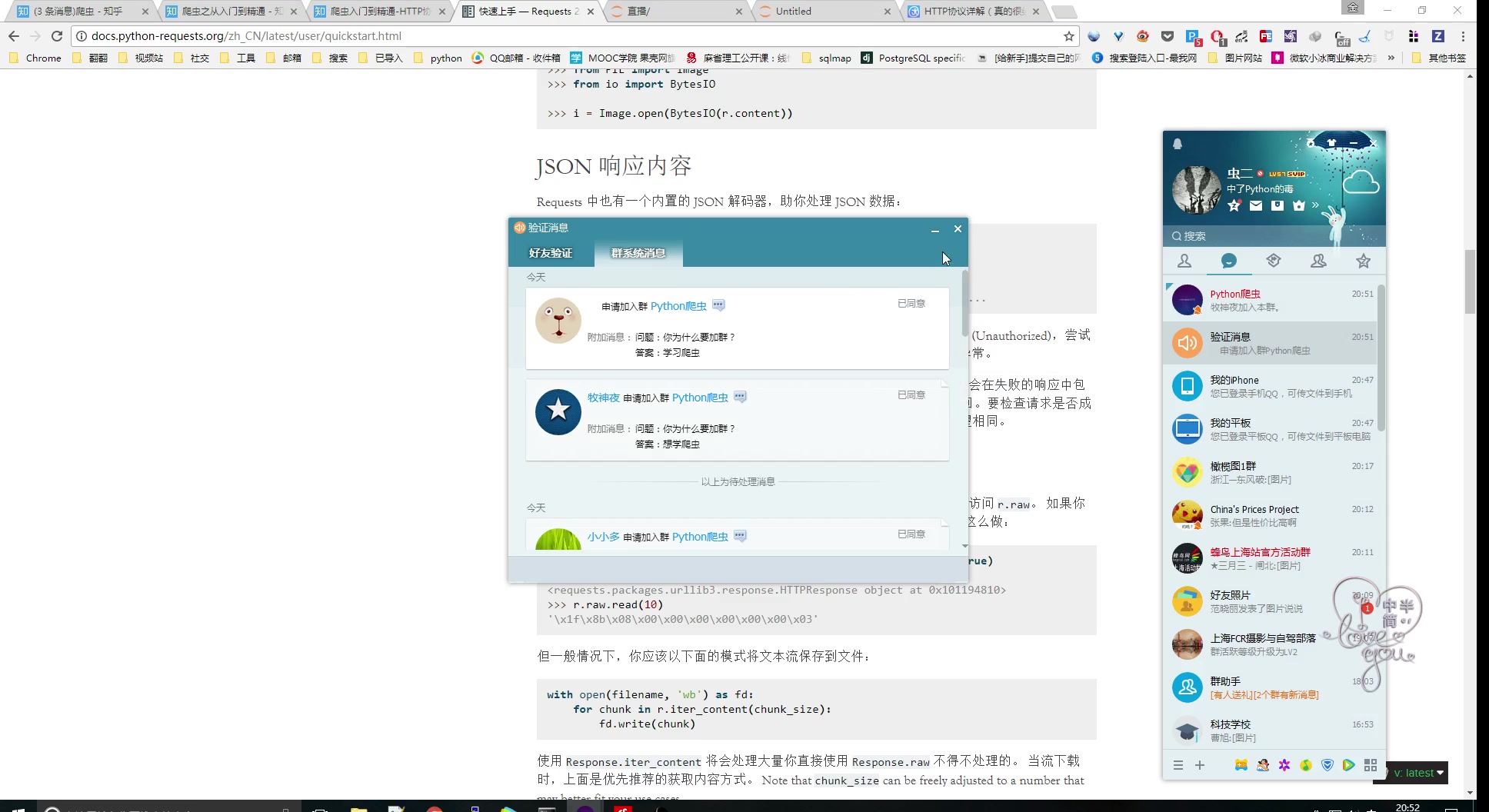Open QQ Mail envelope icon in profile header
This screenshot has width=1489, height=812.
(1256, 205)
